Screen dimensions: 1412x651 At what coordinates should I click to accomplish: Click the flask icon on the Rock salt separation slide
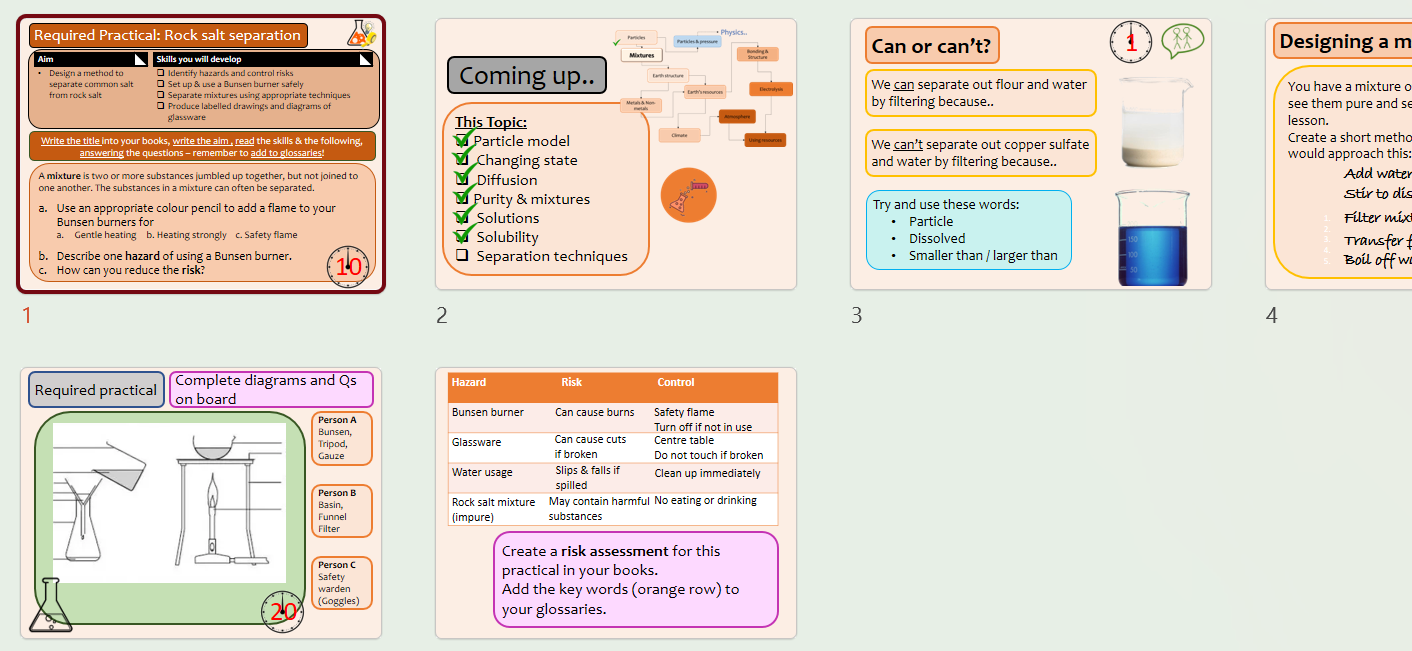361,32
